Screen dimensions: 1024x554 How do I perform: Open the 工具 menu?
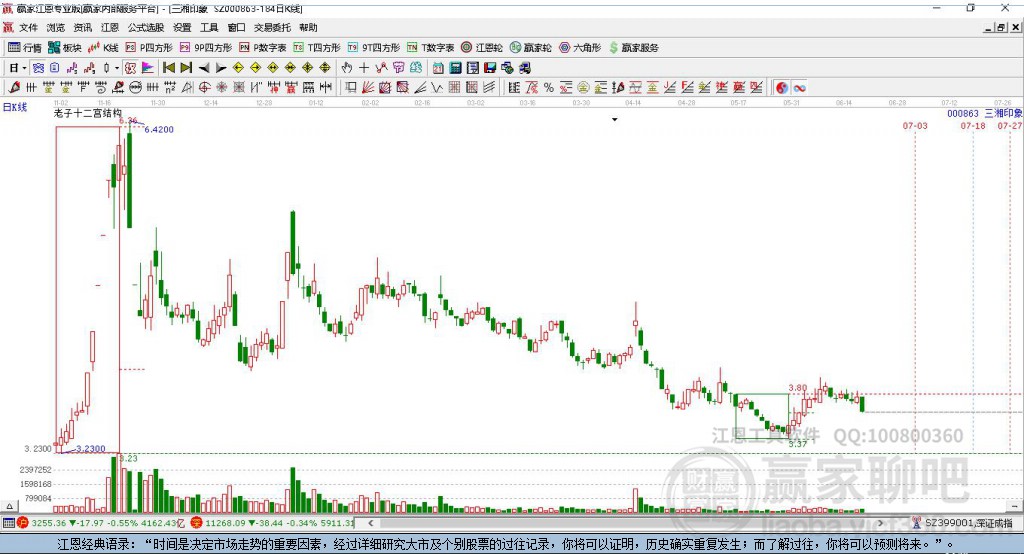209,27
